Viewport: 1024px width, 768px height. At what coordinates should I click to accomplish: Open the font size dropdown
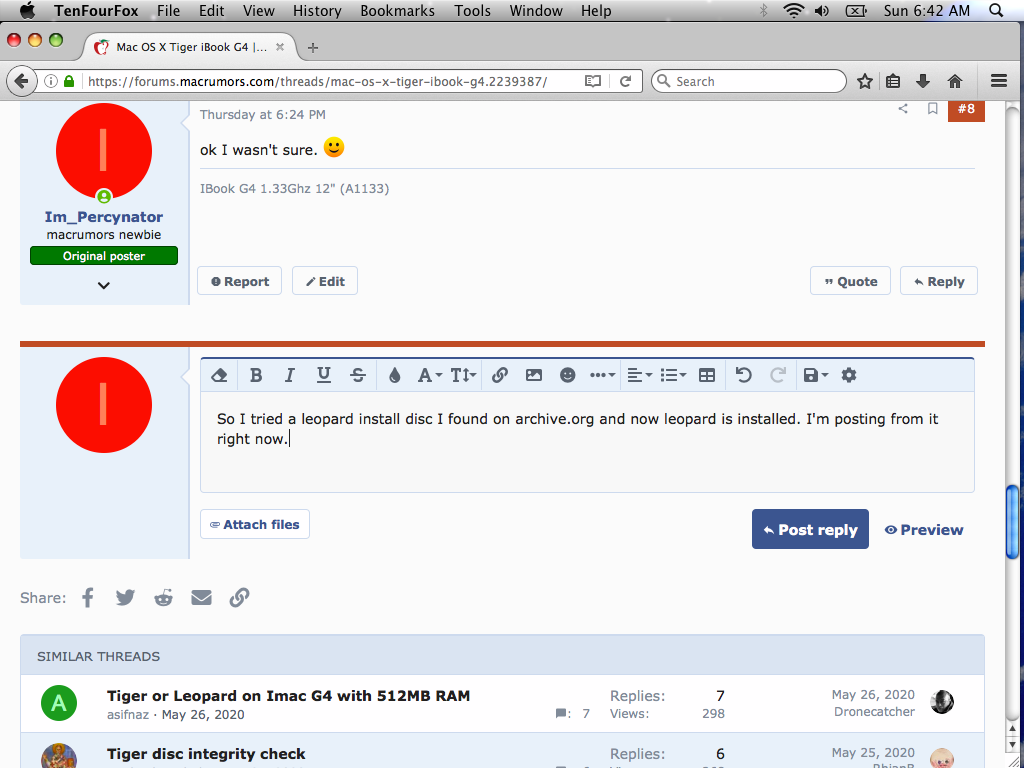pyautogui.click(x=463, y=376)
